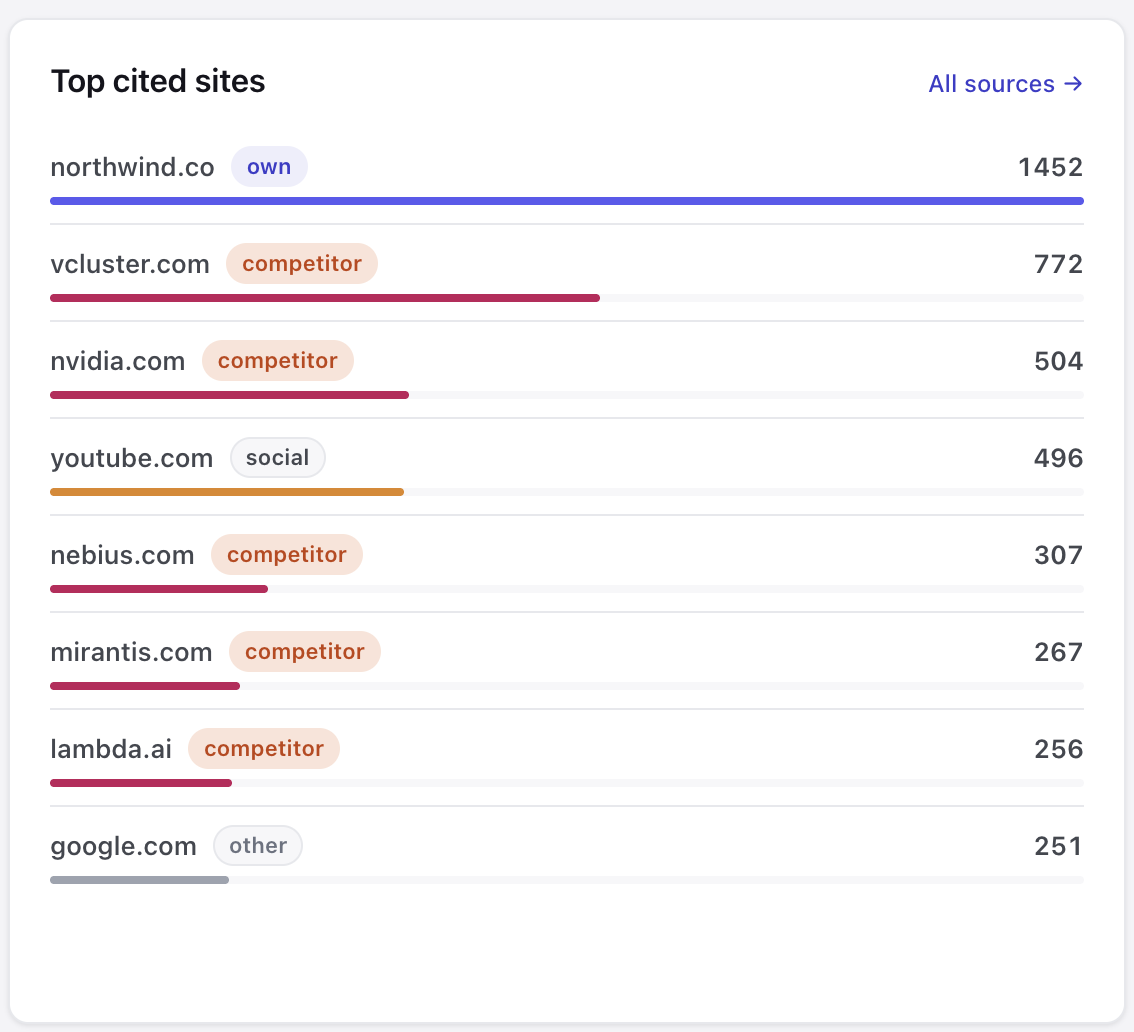The width and height of the screenshot is (1134, 1032).
Task: Click the gray google.com progress bar
Action: tap(140, 879)
